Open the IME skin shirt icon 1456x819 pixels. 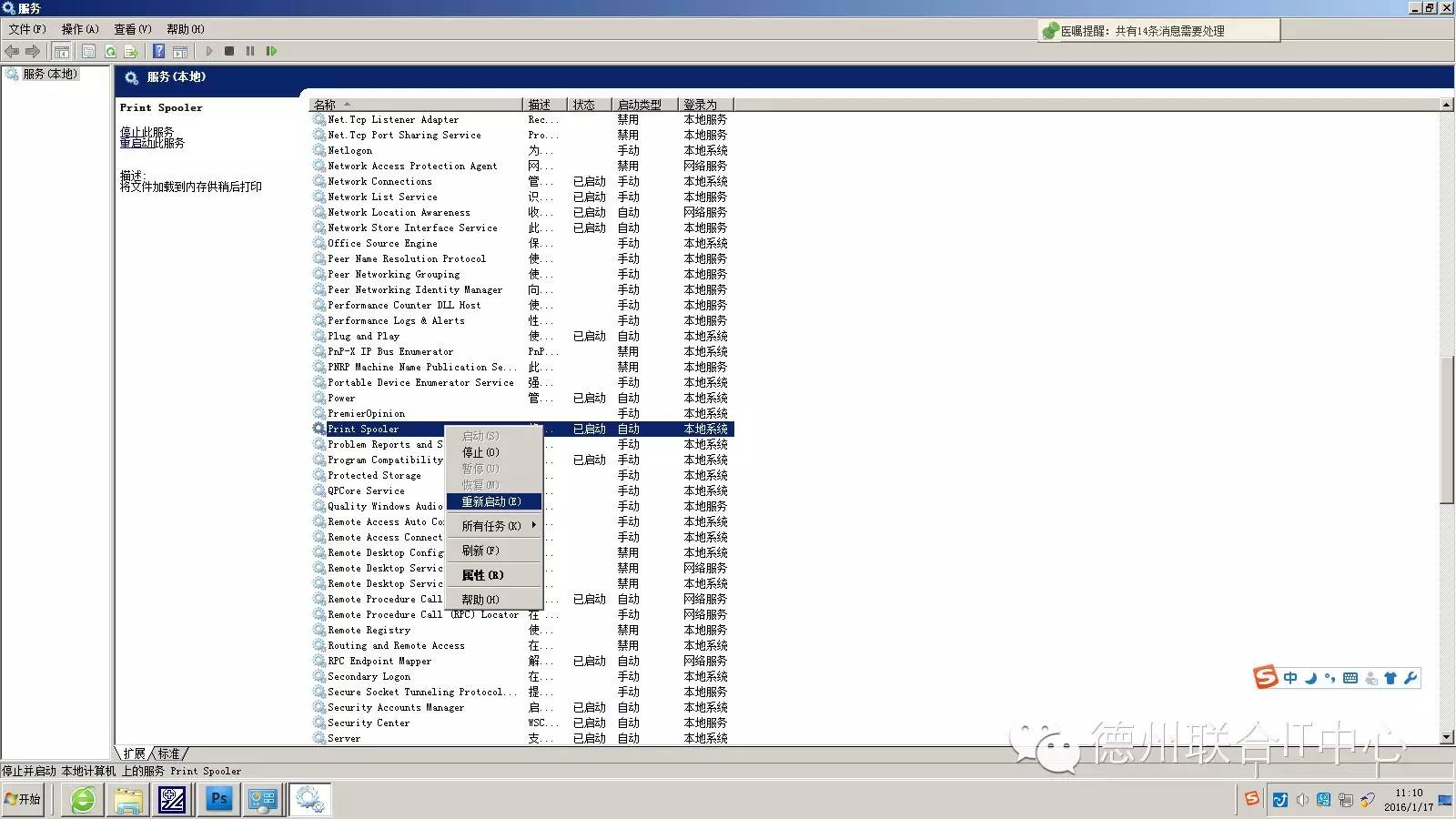(1390, 678)
